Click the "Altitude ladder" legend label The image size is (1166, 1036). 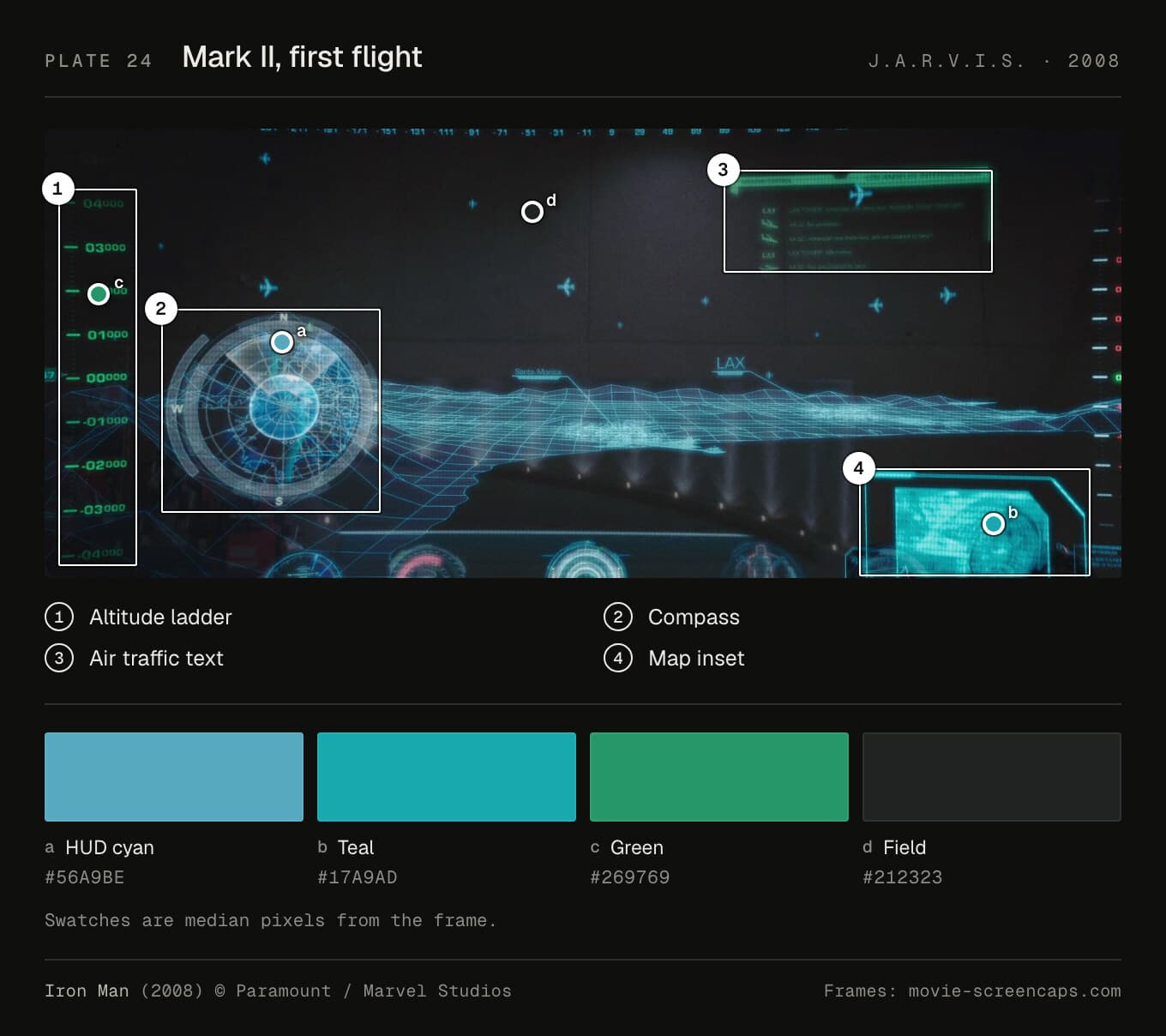point(160,617)
